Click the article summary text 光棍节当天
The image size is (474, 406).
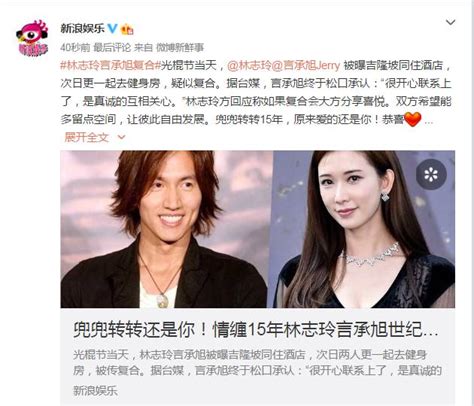click(x=257, y=362)
